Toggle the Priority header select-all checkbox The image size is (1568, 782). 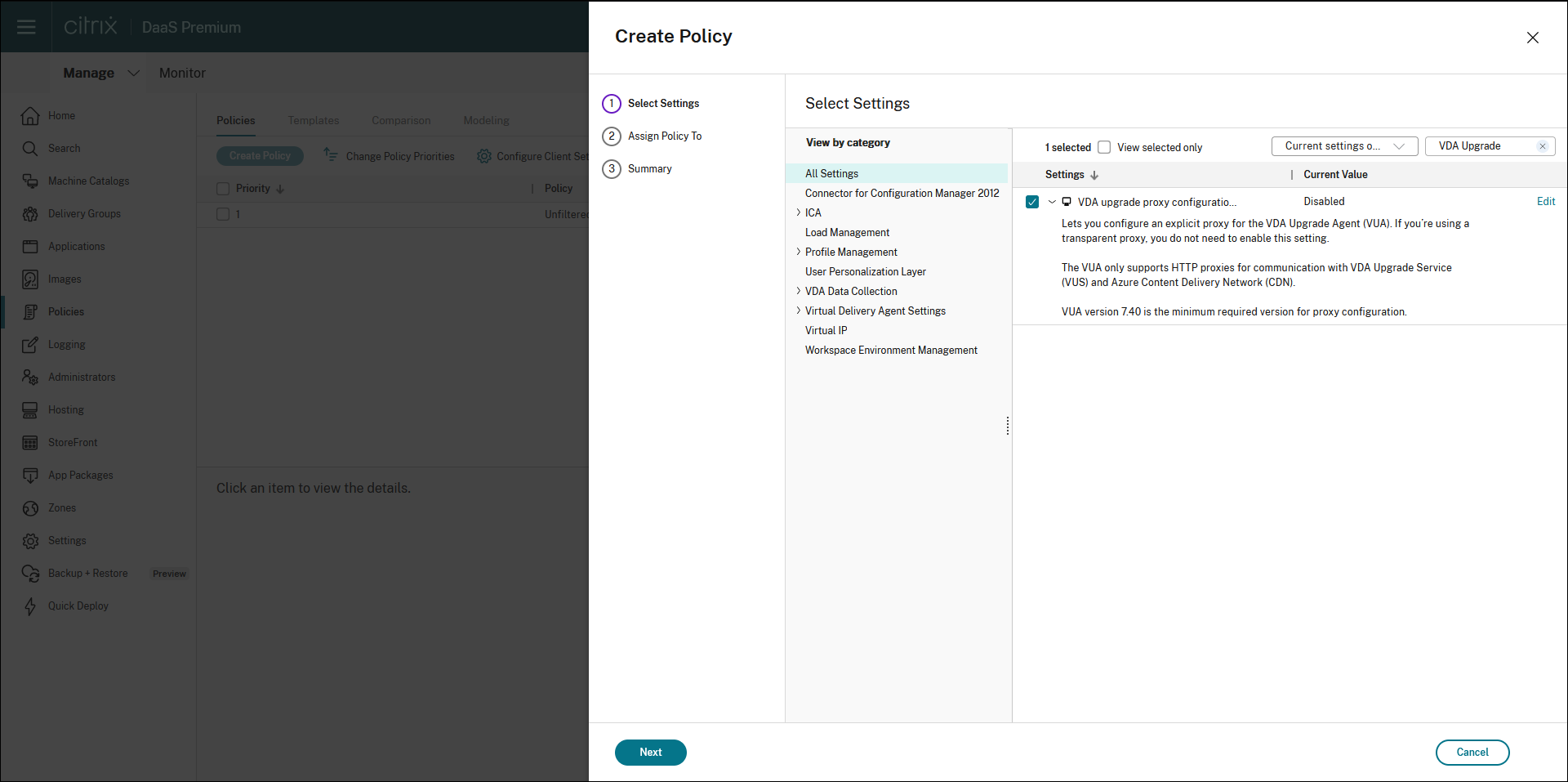223,189
